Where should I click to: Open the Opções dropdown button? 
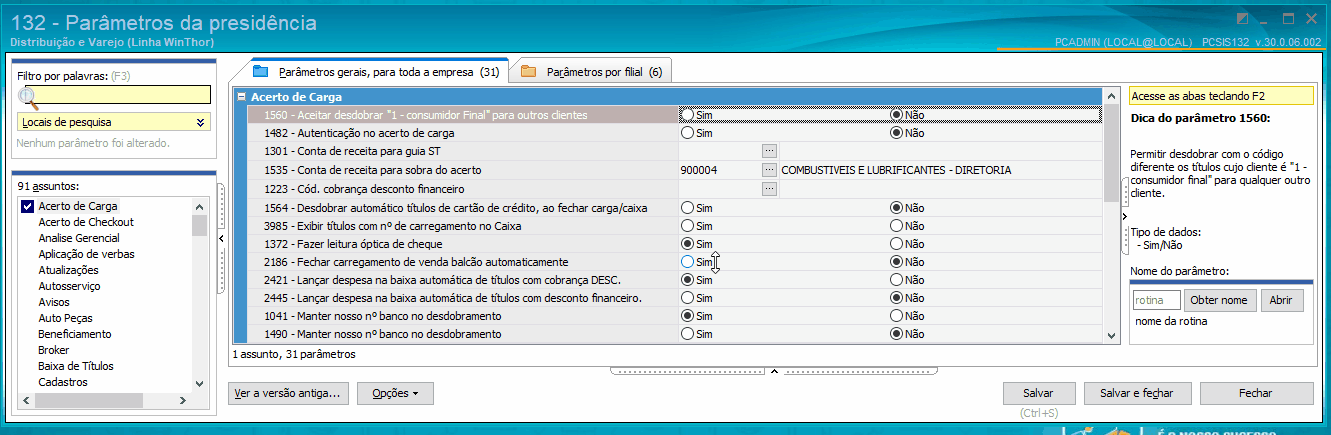(x=395, y=394)
